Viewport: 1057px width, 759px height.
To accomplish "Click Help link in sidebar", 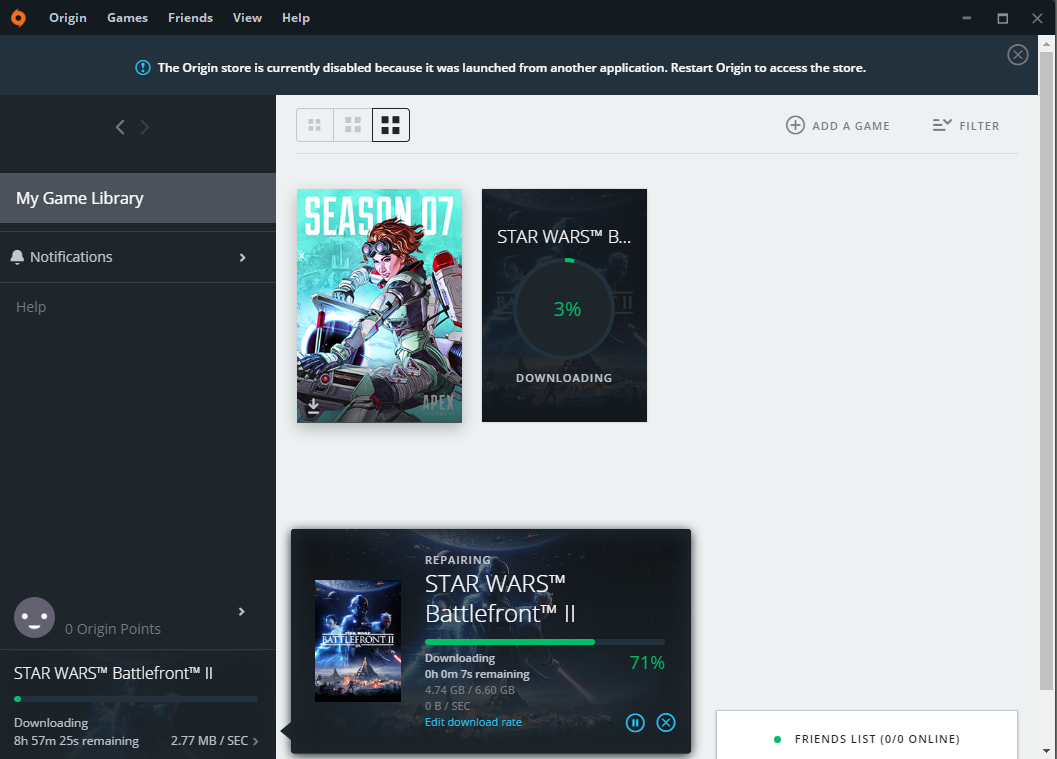I will [31, 307].
